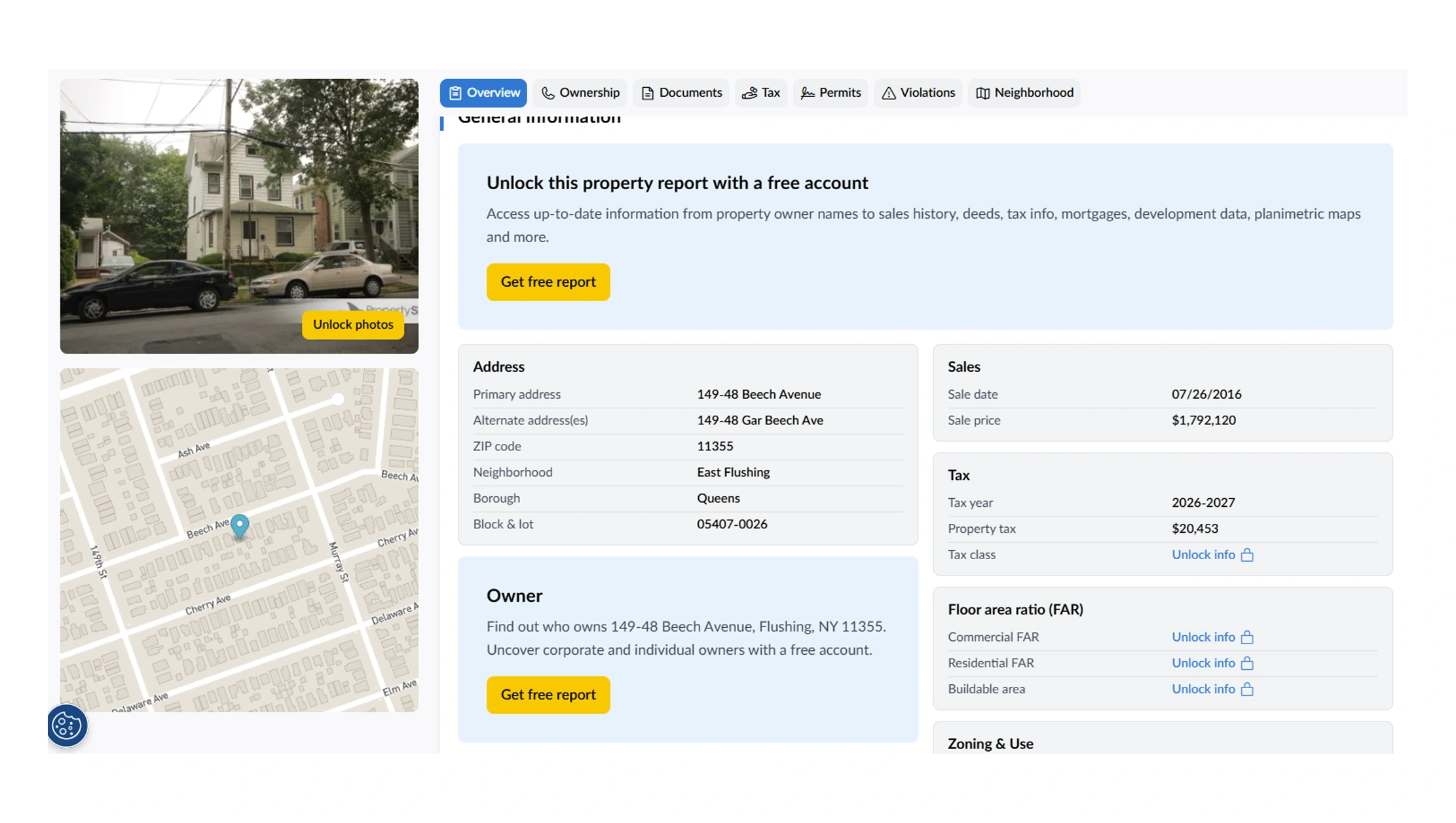Screen dimensions: 1456x823
Task: Click the lock icon beside Residential FAR
Action: [x=1247, y=663]
